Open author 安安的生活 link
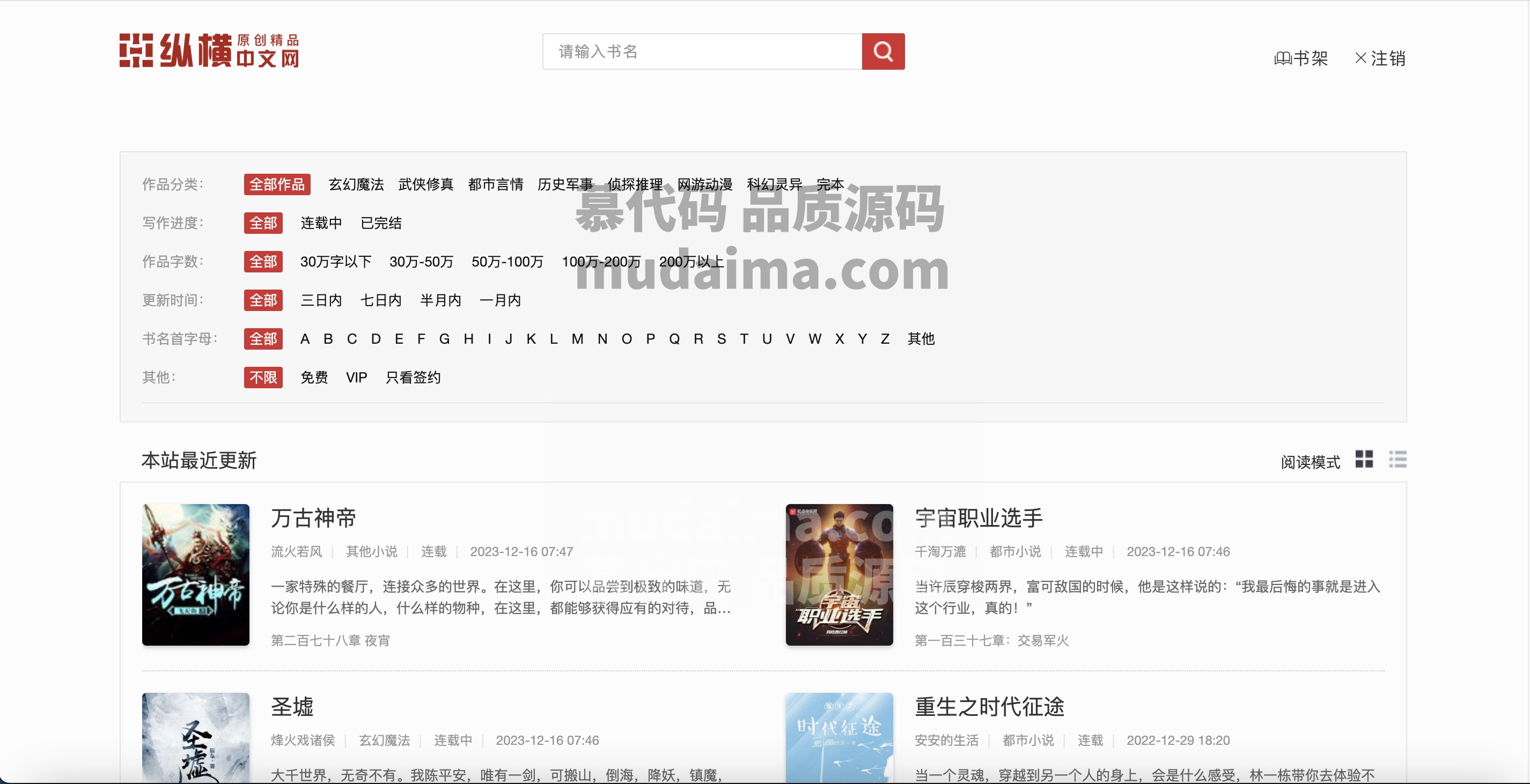 pyautogui.click(x=947, y=741)
